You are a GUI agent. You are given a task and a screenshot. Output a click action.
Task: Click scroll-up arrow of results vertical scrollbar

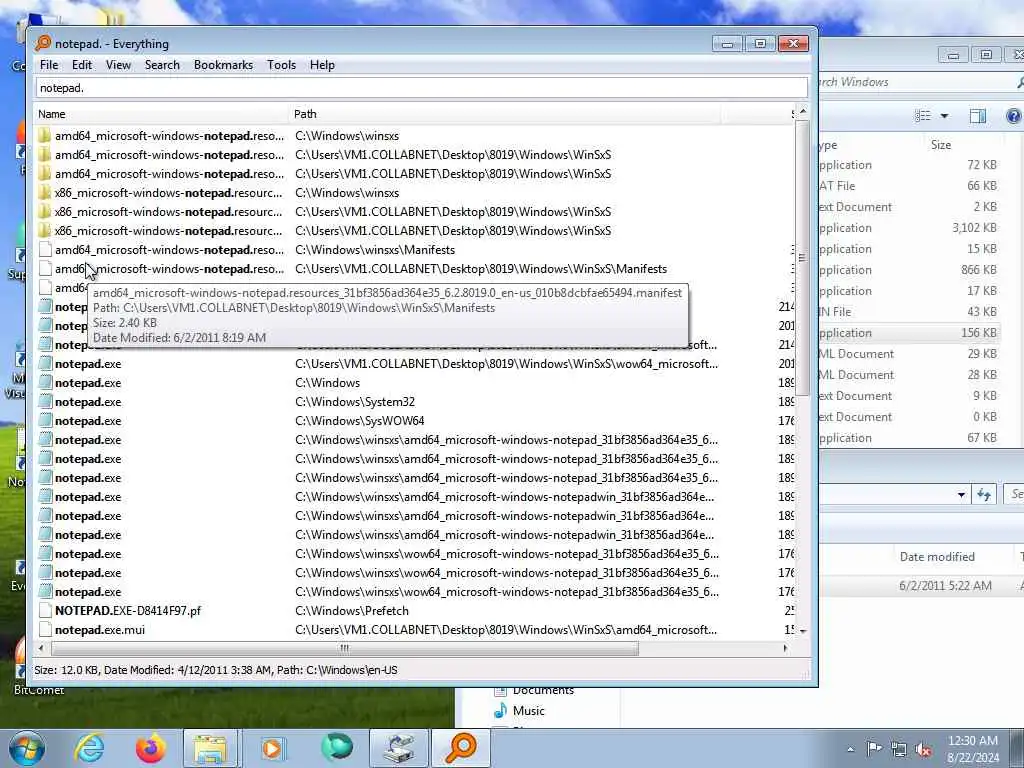pyautogui.click(x=803, y=112)
